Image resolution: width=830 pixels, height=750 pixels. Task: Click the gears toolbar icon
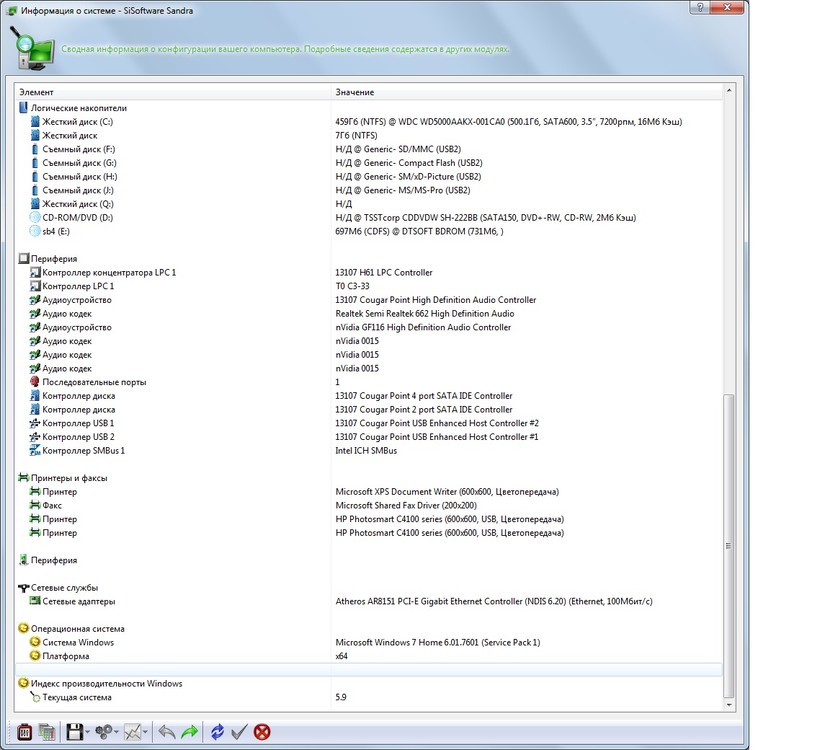(x=103, y=732)
